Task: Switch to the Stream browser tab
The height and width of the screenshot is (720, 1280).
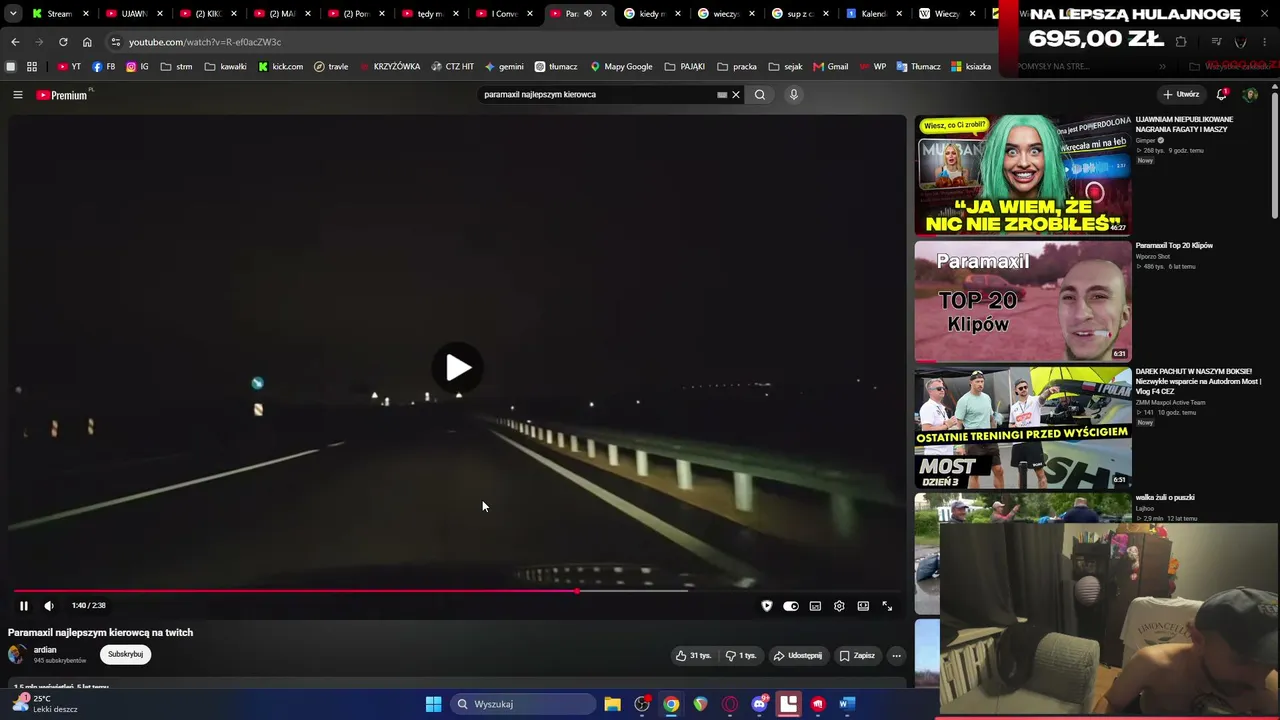Action: (x=60, y=14)
